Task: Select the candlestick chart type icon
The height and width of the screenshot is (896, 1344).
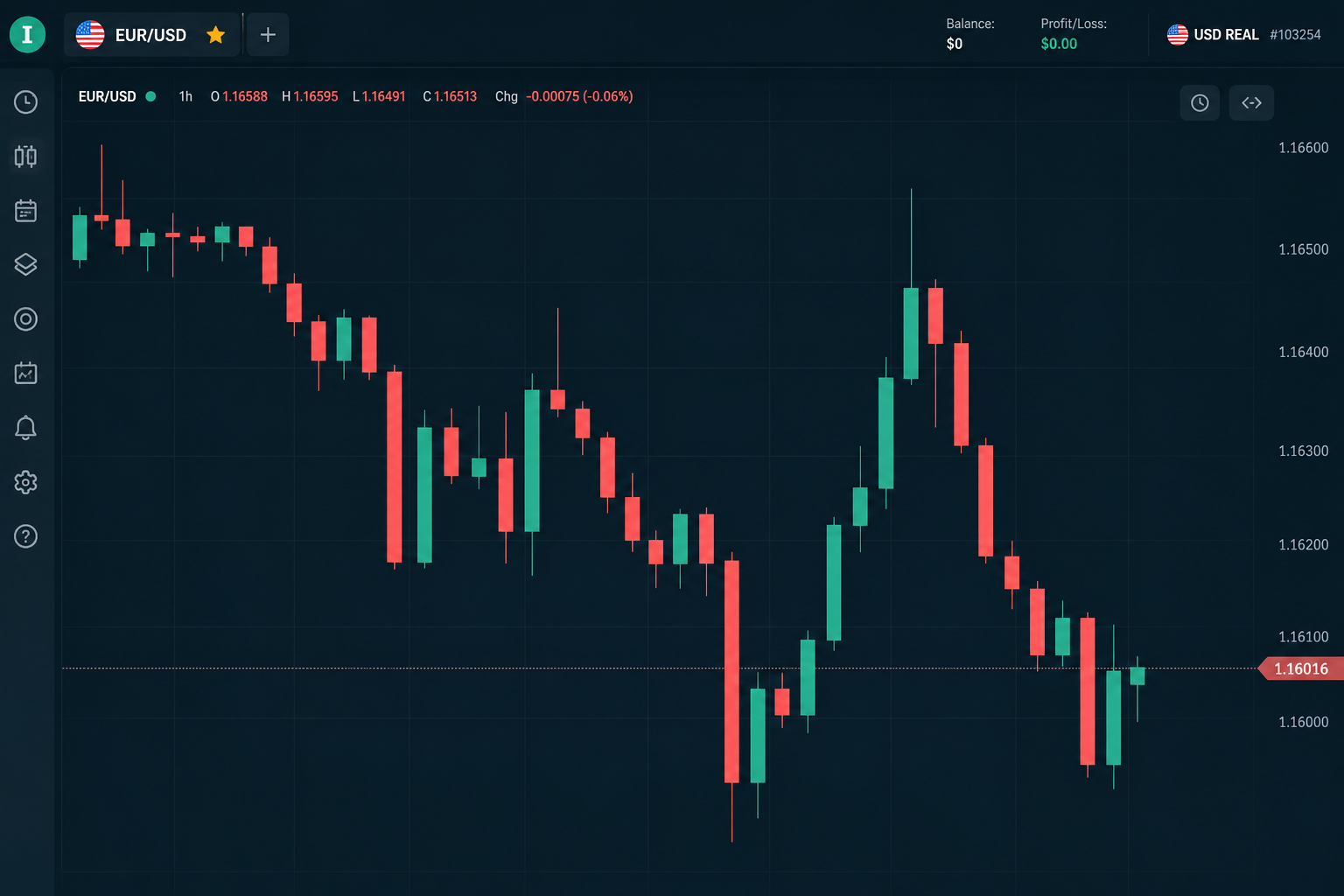Action: click(x=25, y=157)
